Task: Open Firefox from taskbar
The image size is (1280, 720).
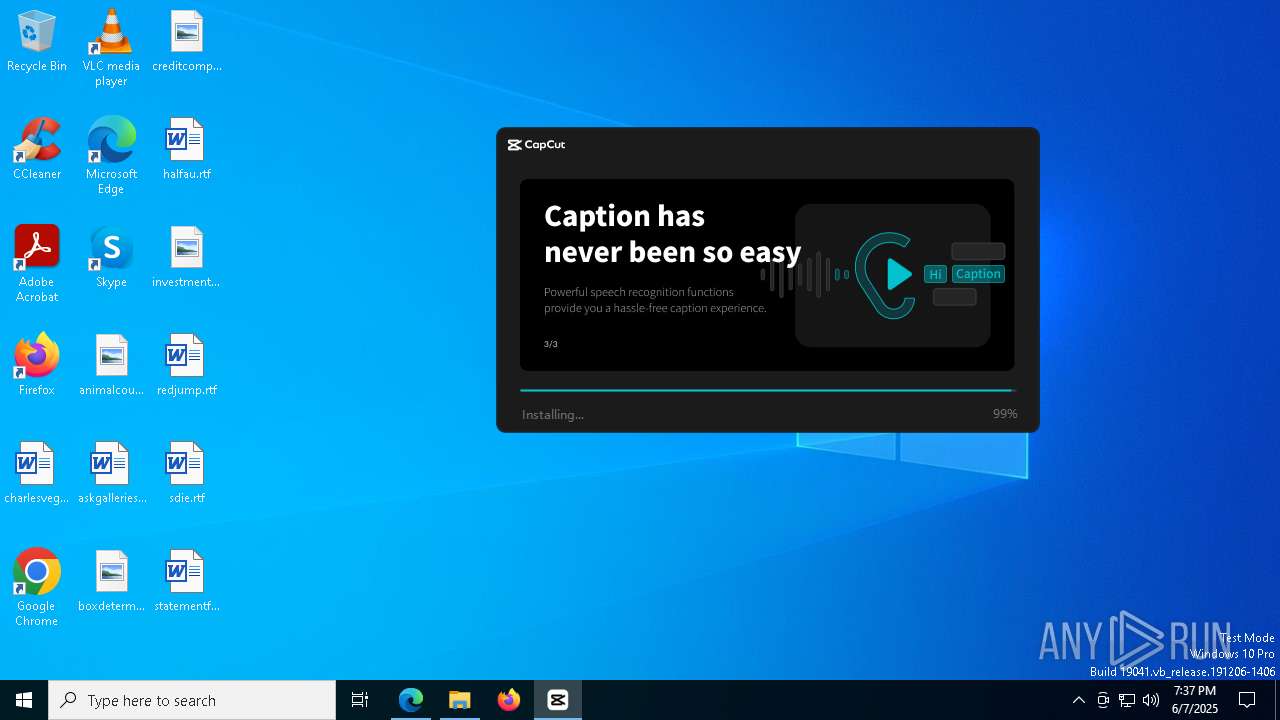Action: point(509,700)
